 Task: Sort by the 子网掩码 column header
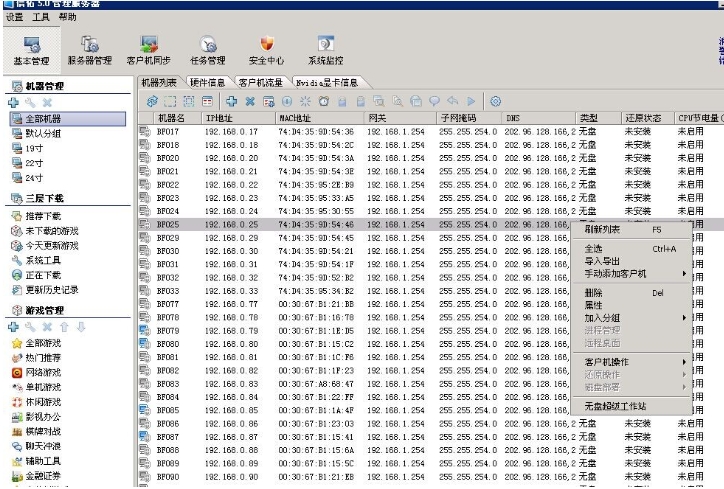(469, 118)
